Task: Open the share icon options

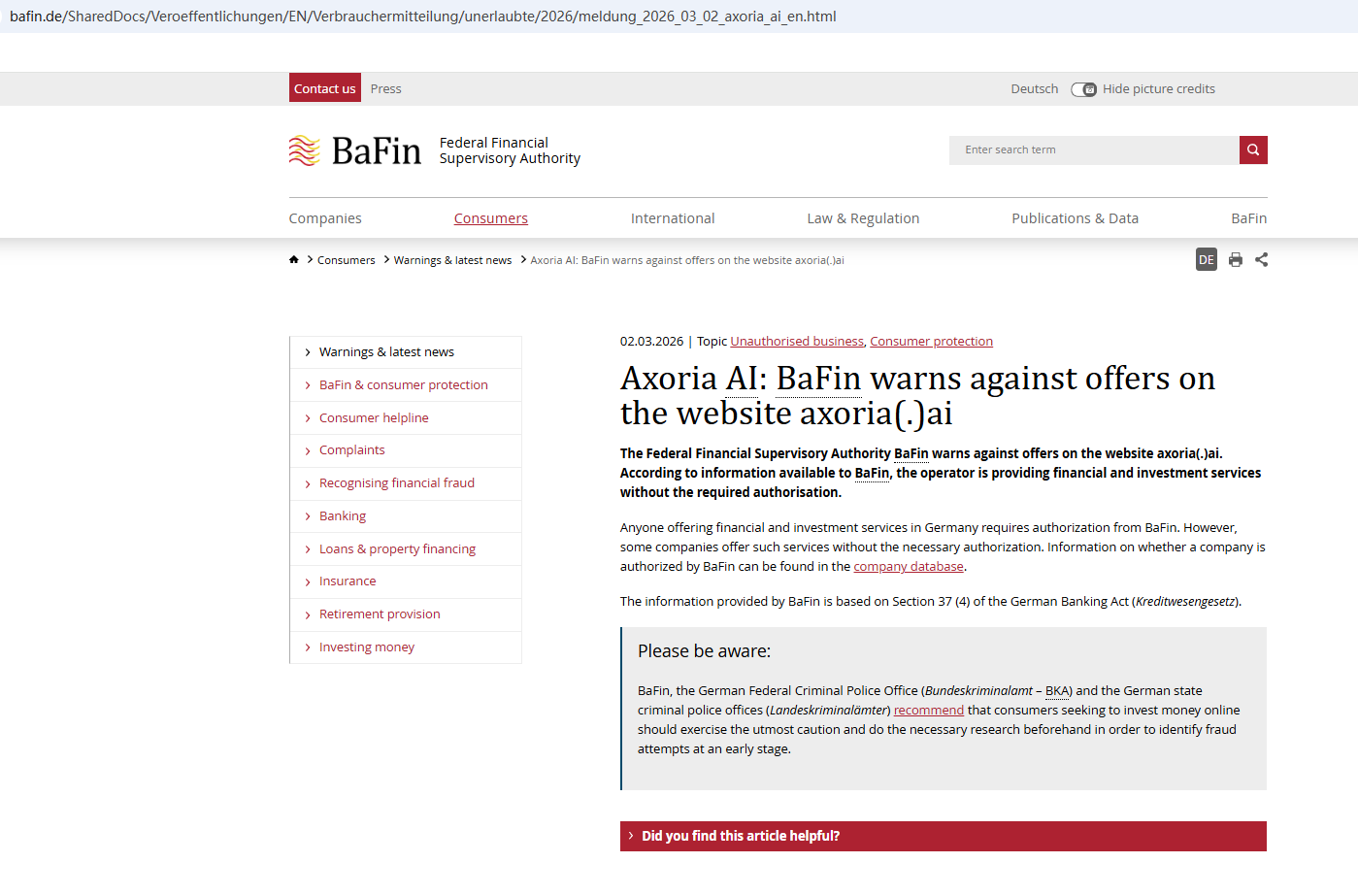Action: (x=1261, y=259)
